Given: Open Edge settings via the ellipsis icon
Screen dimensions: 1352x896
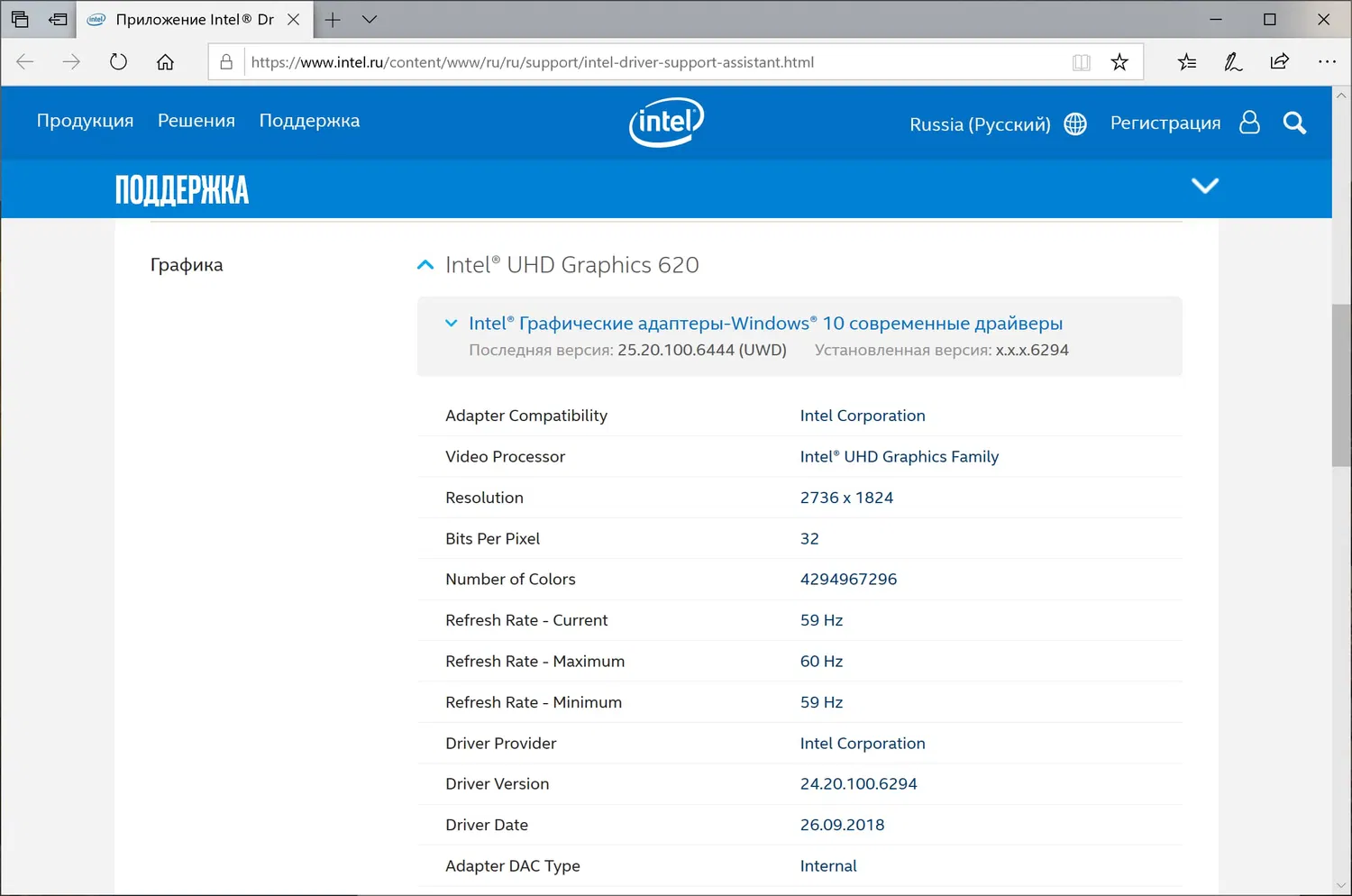Looking at the screenshot, I should tap(1327, 61).
